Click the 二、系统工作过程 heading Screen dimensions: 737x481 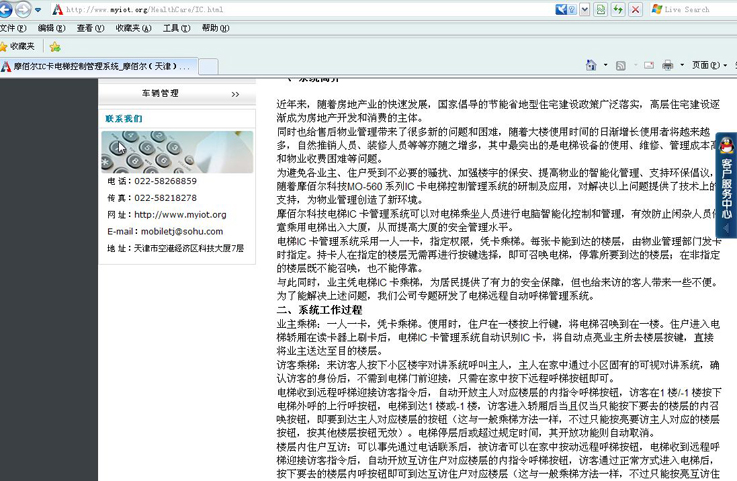click(320, 310)
